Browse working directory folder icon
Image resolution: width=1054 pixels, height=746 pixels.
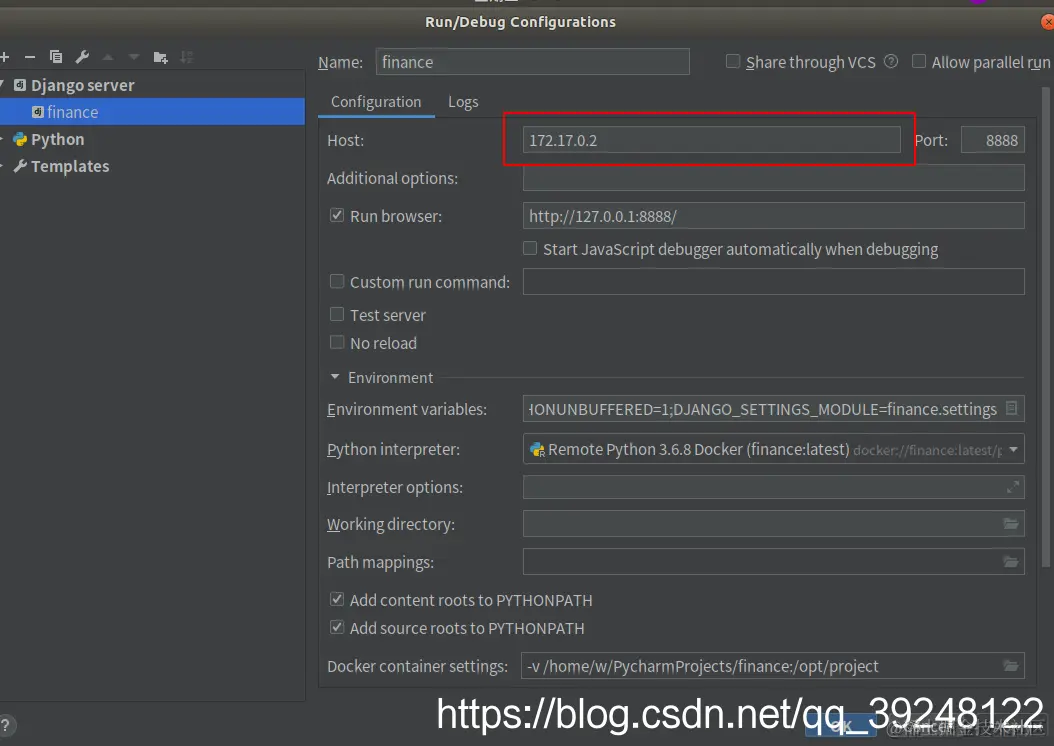1010,524
